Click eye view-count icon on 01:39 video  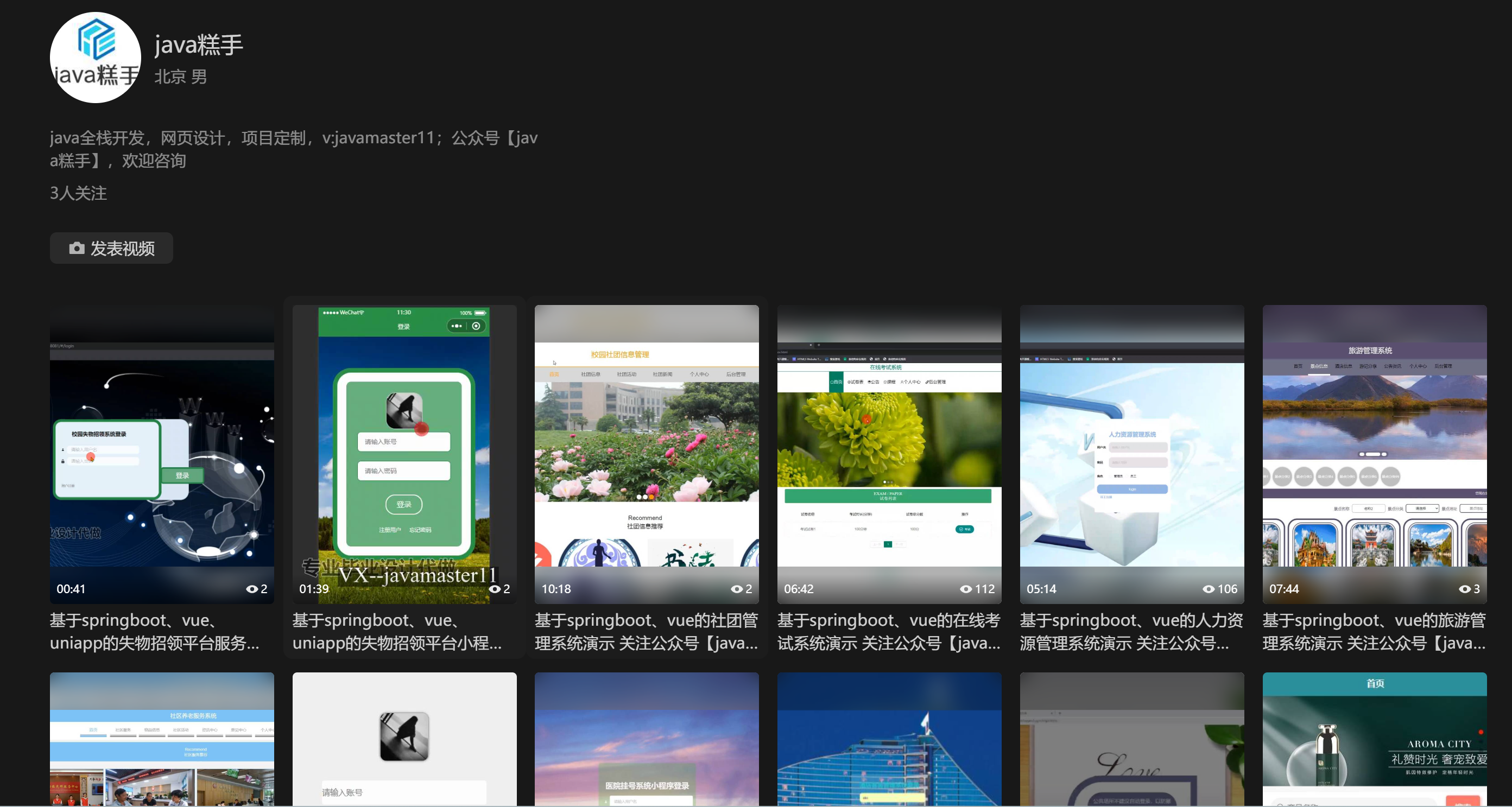494,589
